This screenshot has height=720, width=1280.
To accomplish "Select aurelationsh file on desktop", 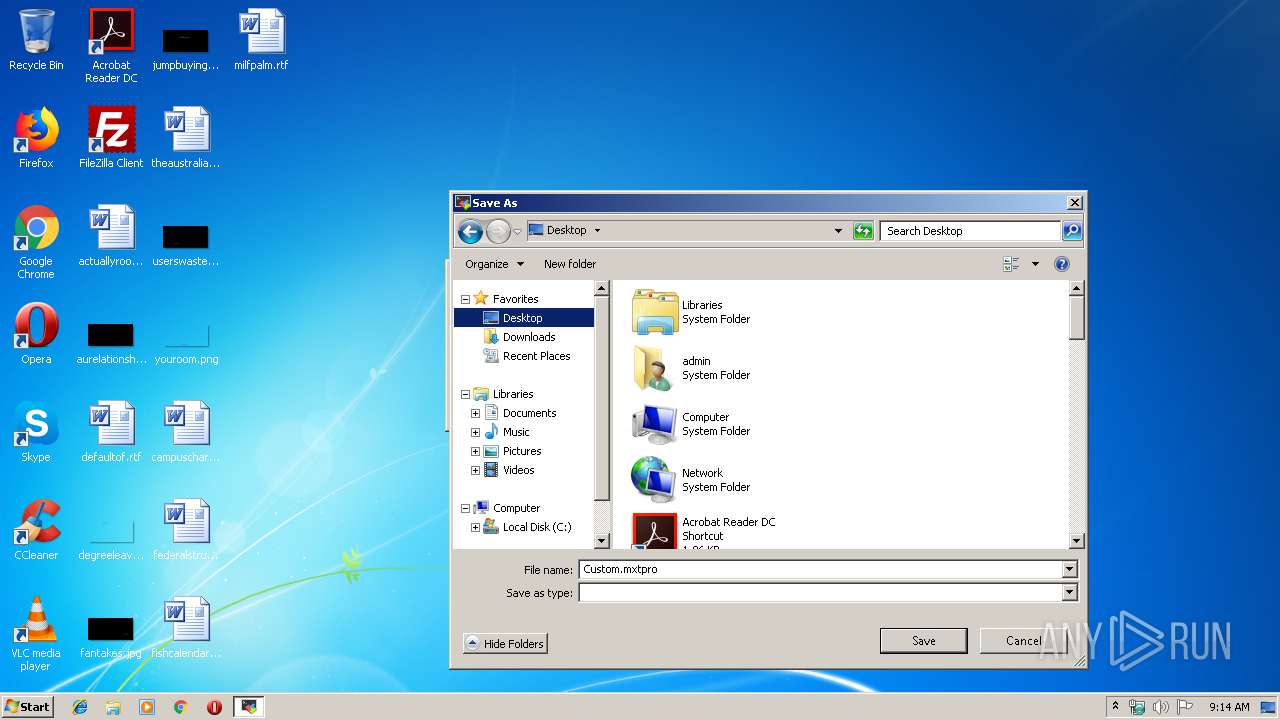I will 111,343.
